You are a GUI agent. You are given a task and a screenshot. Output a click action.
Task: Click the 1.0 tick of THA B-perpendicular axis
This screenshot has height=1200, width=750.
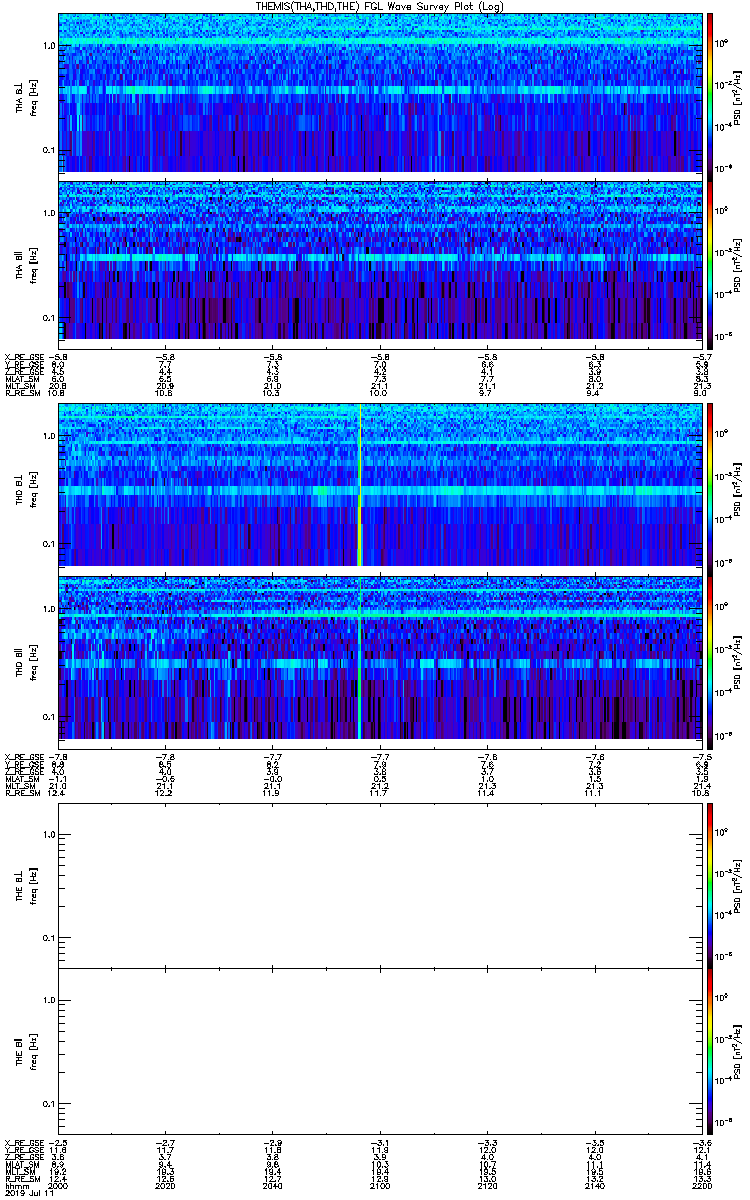(x=48, y=47)
